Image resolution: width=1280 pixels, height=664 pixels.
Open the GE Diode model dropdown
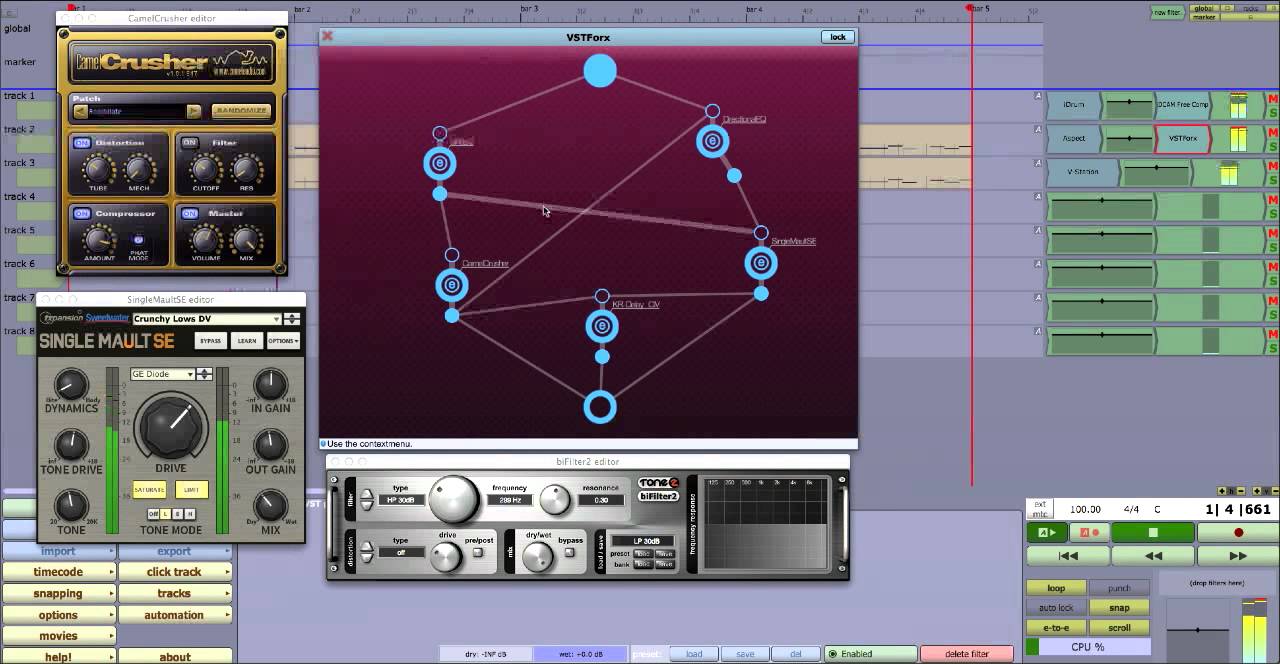[162, 374]
